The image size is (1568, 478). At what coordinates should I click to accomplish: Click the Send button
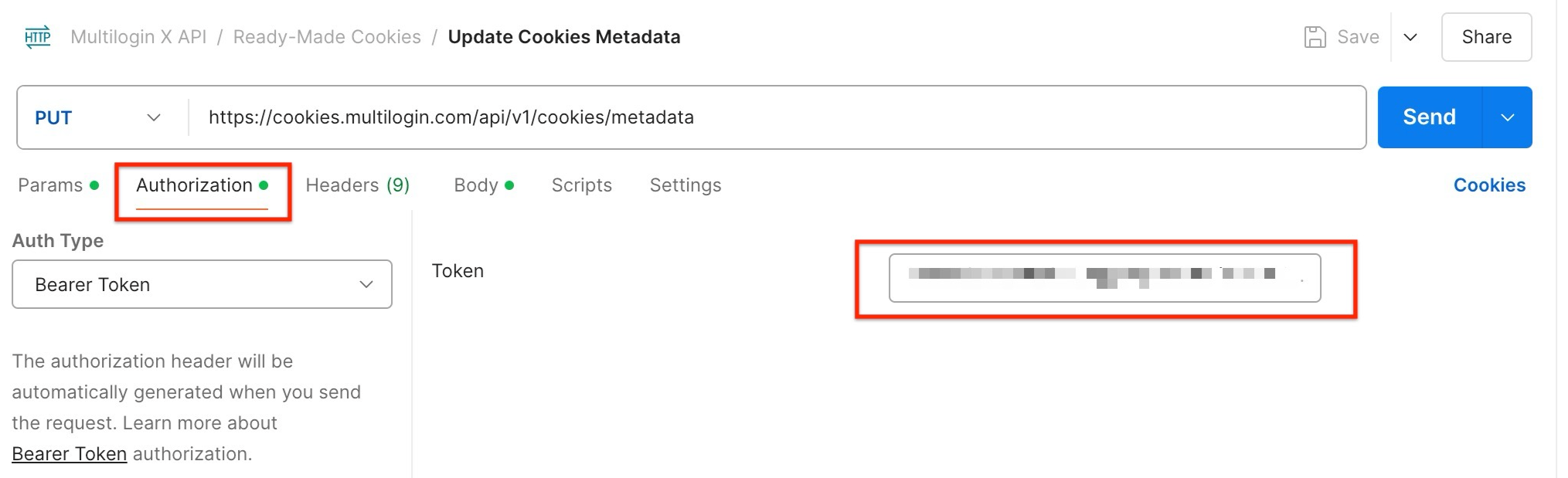(x=1429, y=117)
